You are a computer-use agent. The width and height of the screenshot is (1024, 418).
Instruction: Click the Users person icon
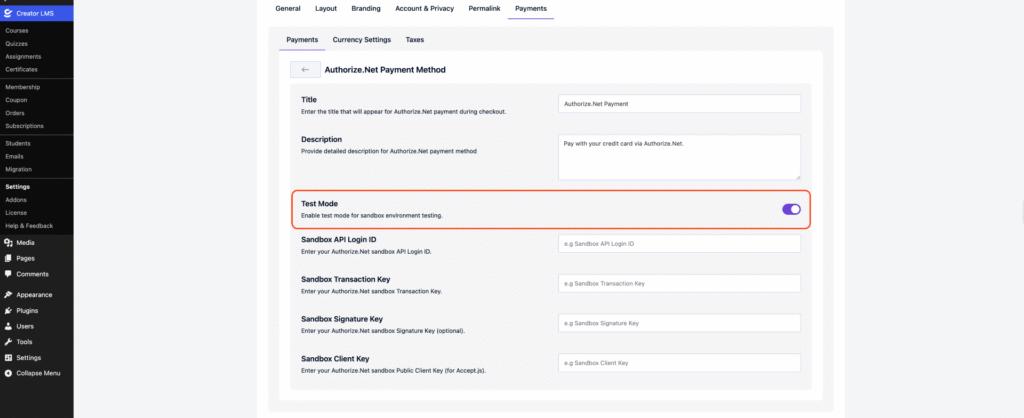pyautogui.click(x=8, y=326)
